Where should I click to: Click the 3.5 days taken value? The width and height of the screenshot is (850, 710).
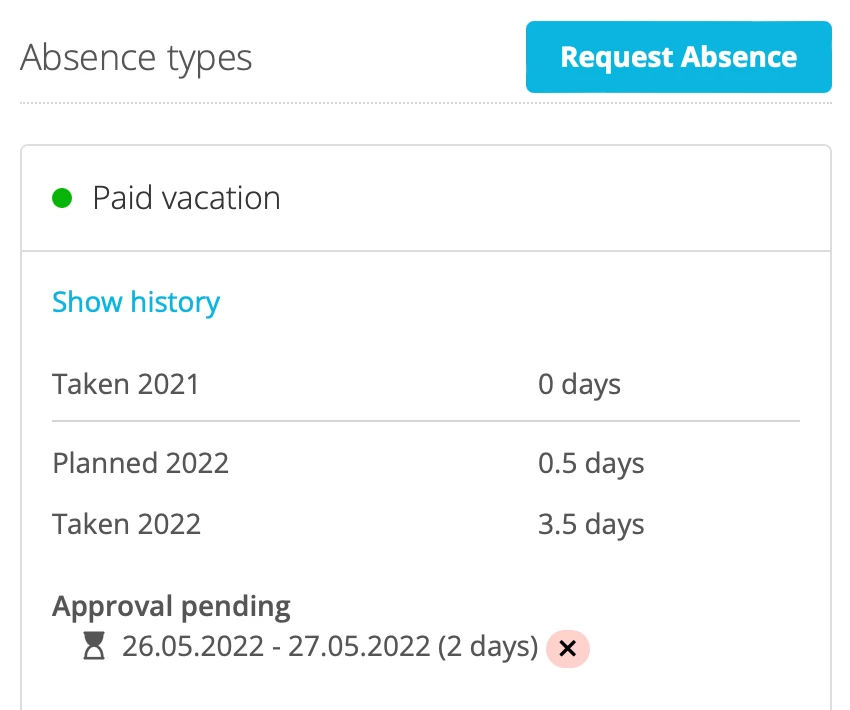(x=591, y=524)
